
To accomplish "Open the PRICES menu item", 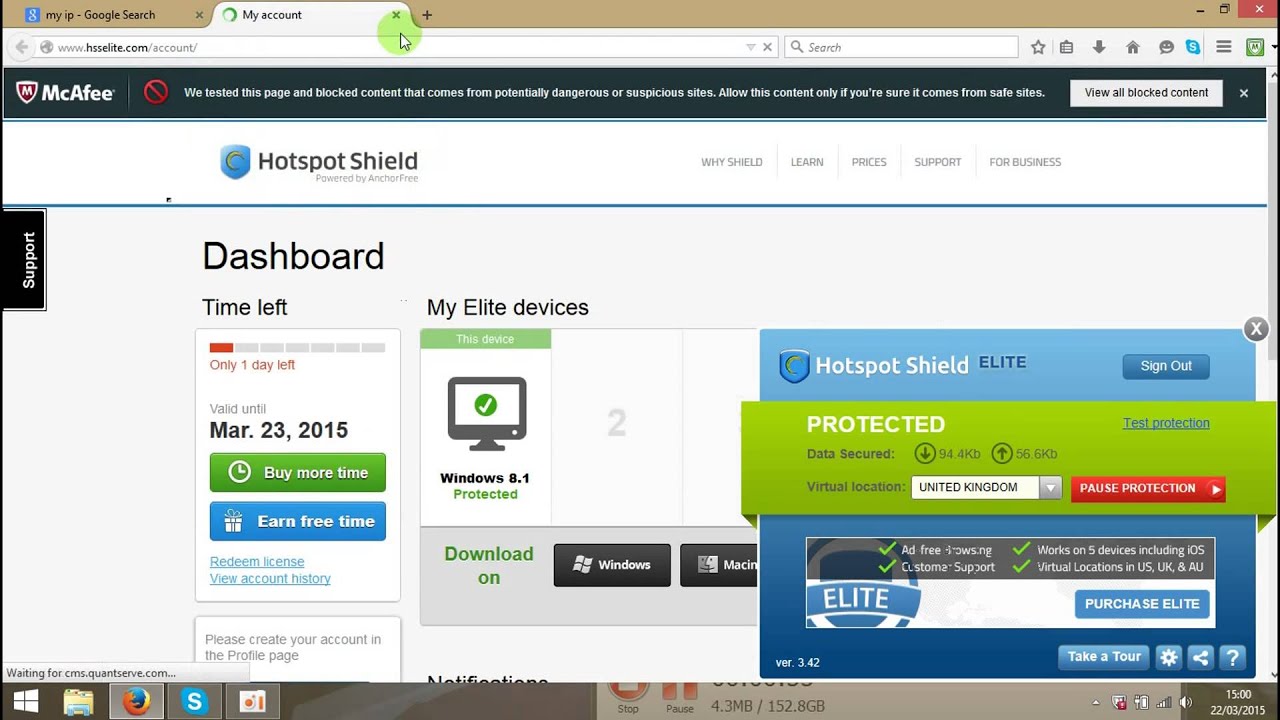I will click(869, 162).
